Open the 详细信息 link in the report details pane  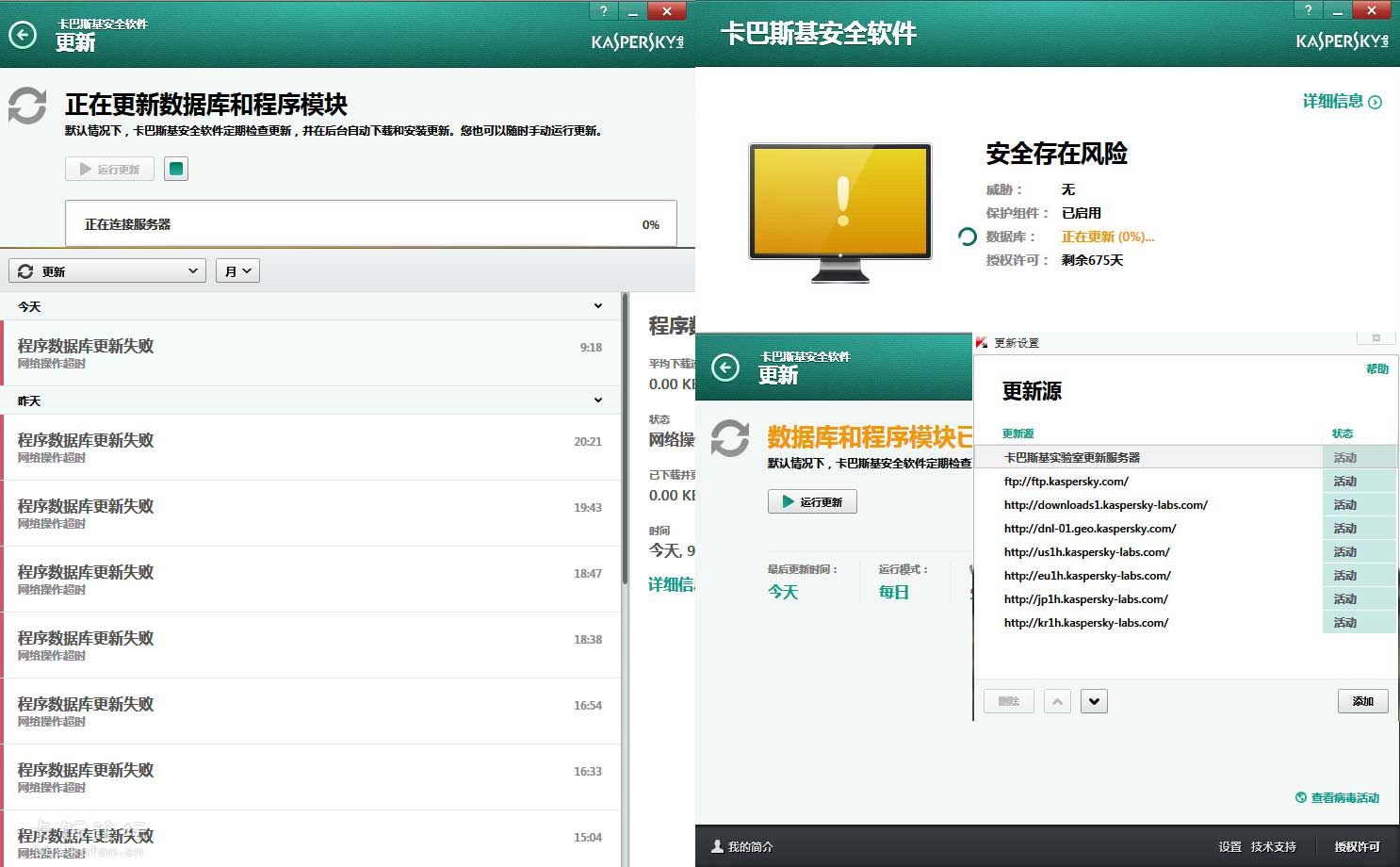pos(671,584)
